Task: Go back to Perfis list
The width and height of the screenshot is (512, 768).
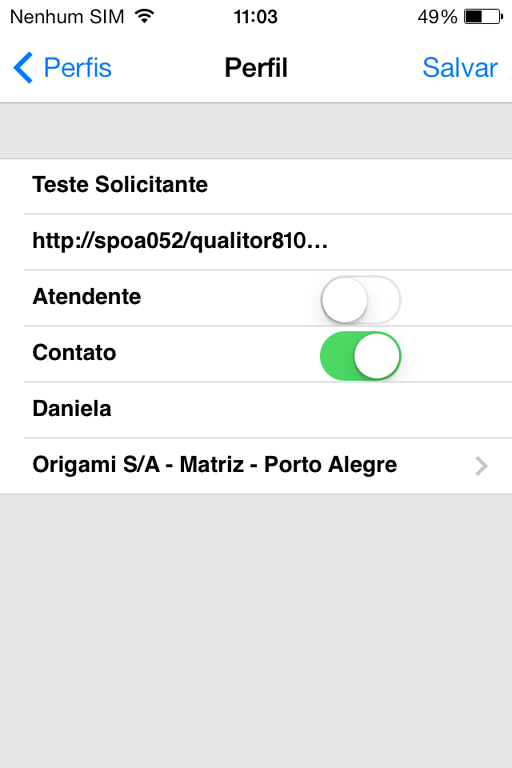Action: pos(63,68)
